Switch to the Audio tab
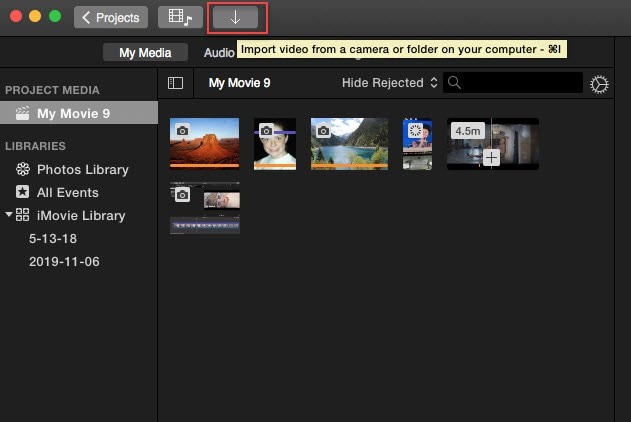 [x=219, y=53]
